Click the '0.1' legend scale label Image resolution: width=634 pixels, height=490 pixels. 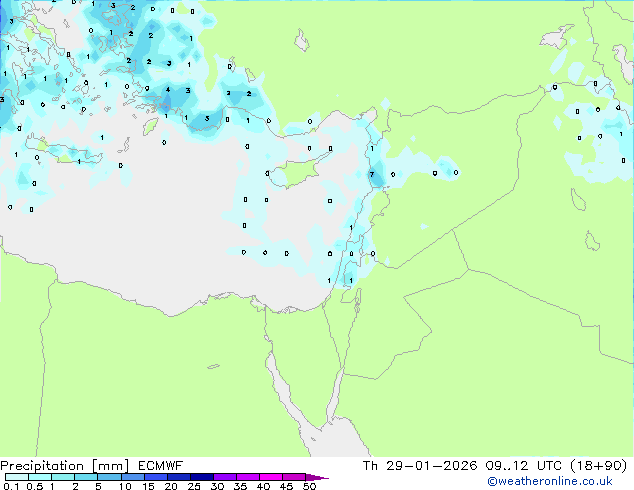coord(11,486)
